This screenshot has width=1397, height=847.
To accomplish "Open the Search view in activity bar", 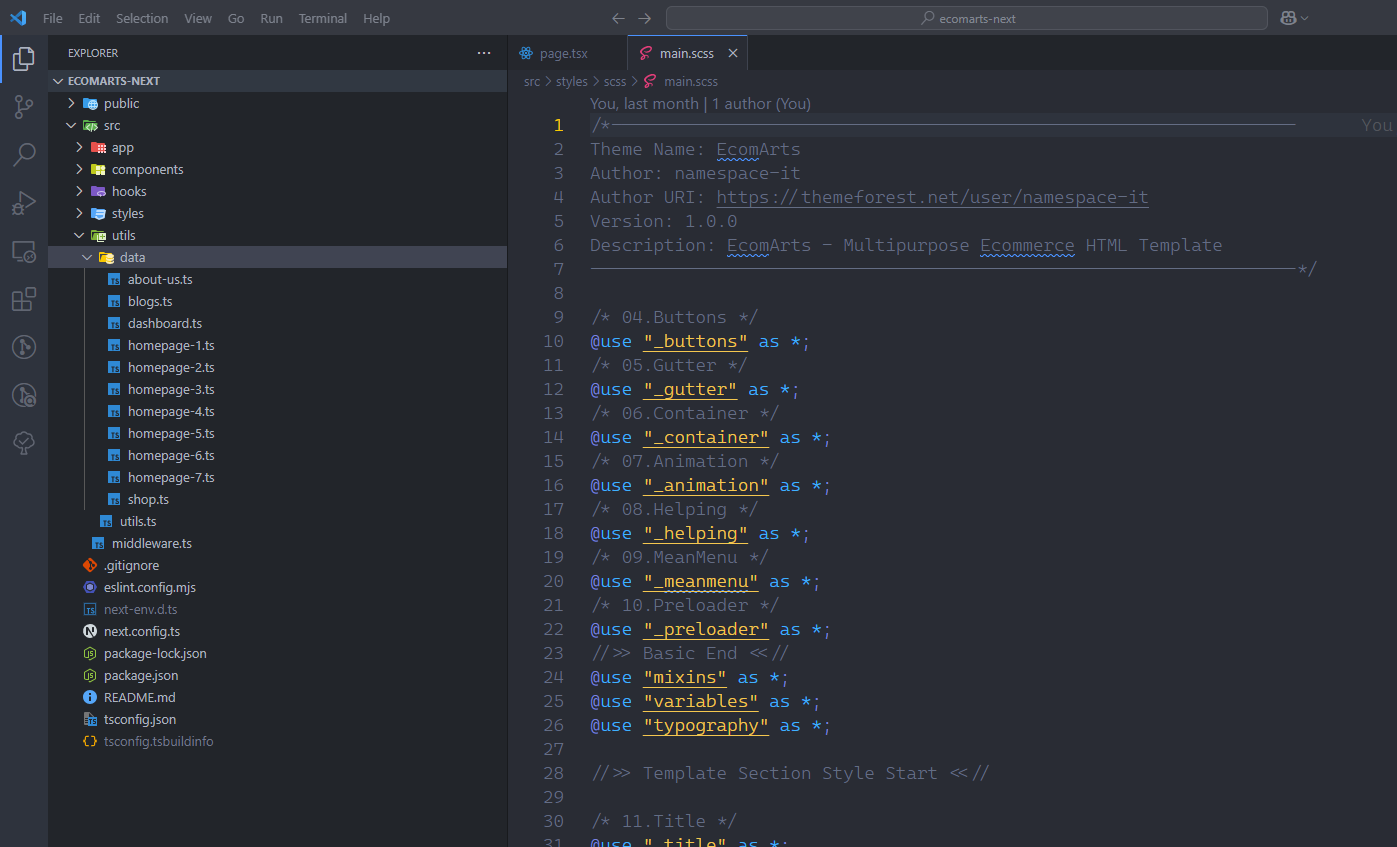I will click(24, 155).
